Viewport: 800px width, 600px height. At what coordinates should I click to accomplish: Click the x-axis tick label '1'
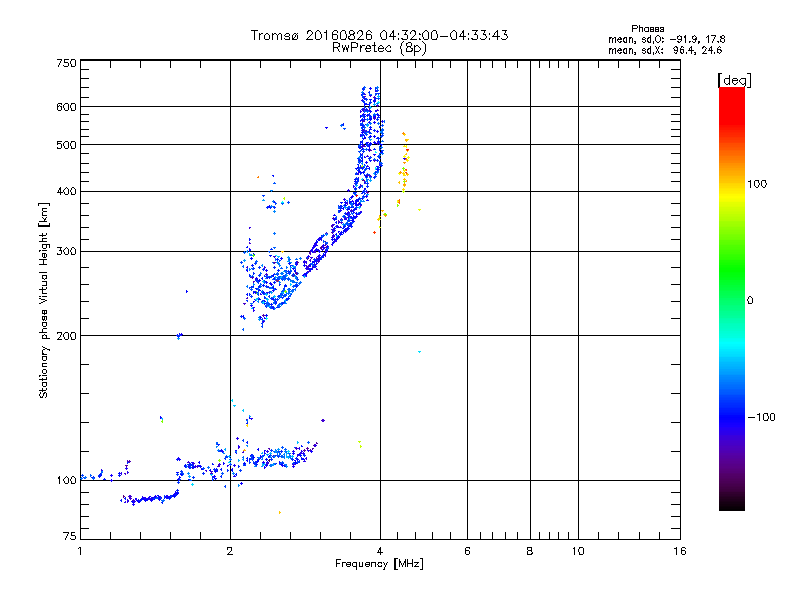[x=80, y=551]
